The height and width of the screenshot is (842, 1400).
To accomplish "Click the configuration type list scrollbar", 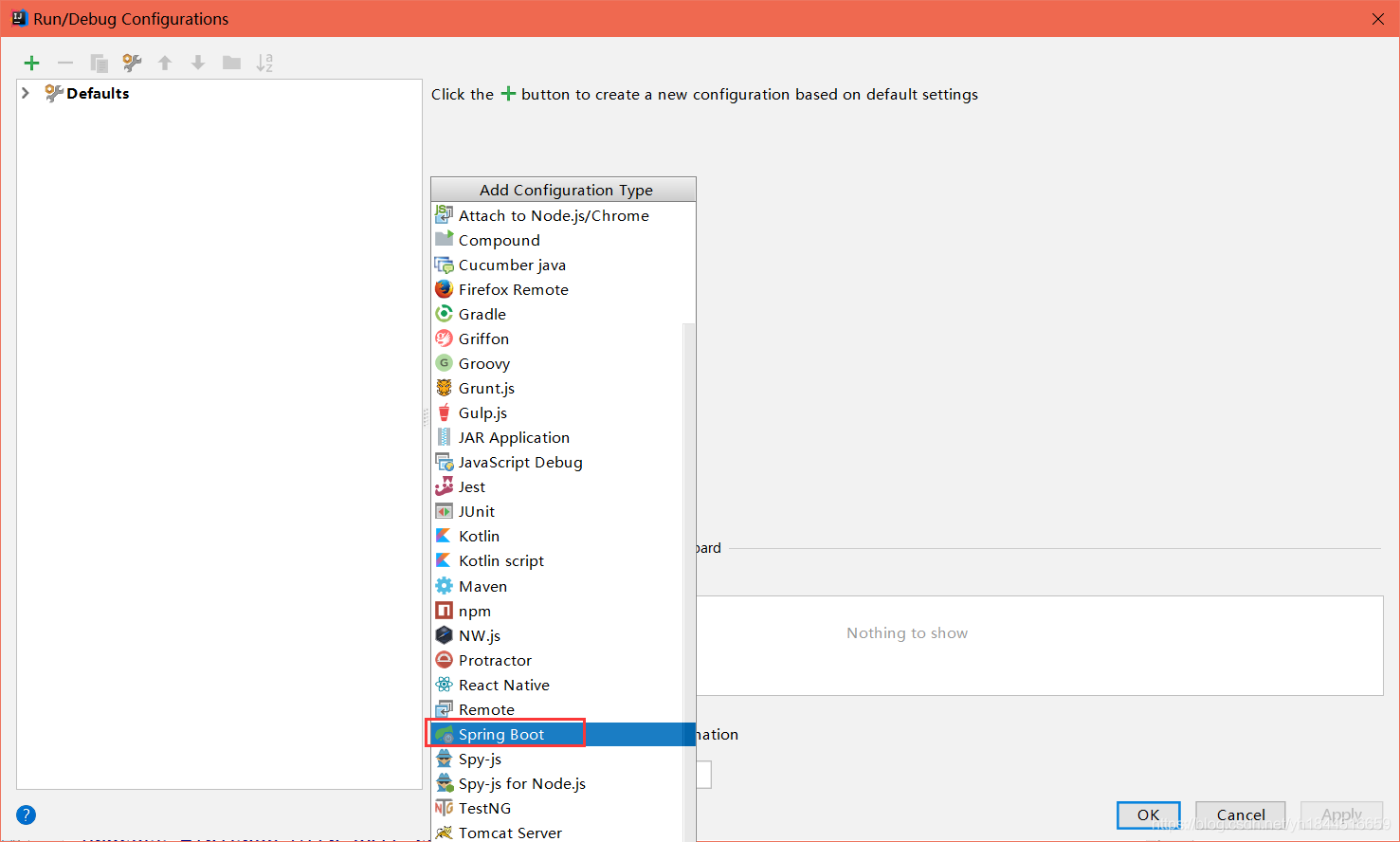I will coord(689,582).
